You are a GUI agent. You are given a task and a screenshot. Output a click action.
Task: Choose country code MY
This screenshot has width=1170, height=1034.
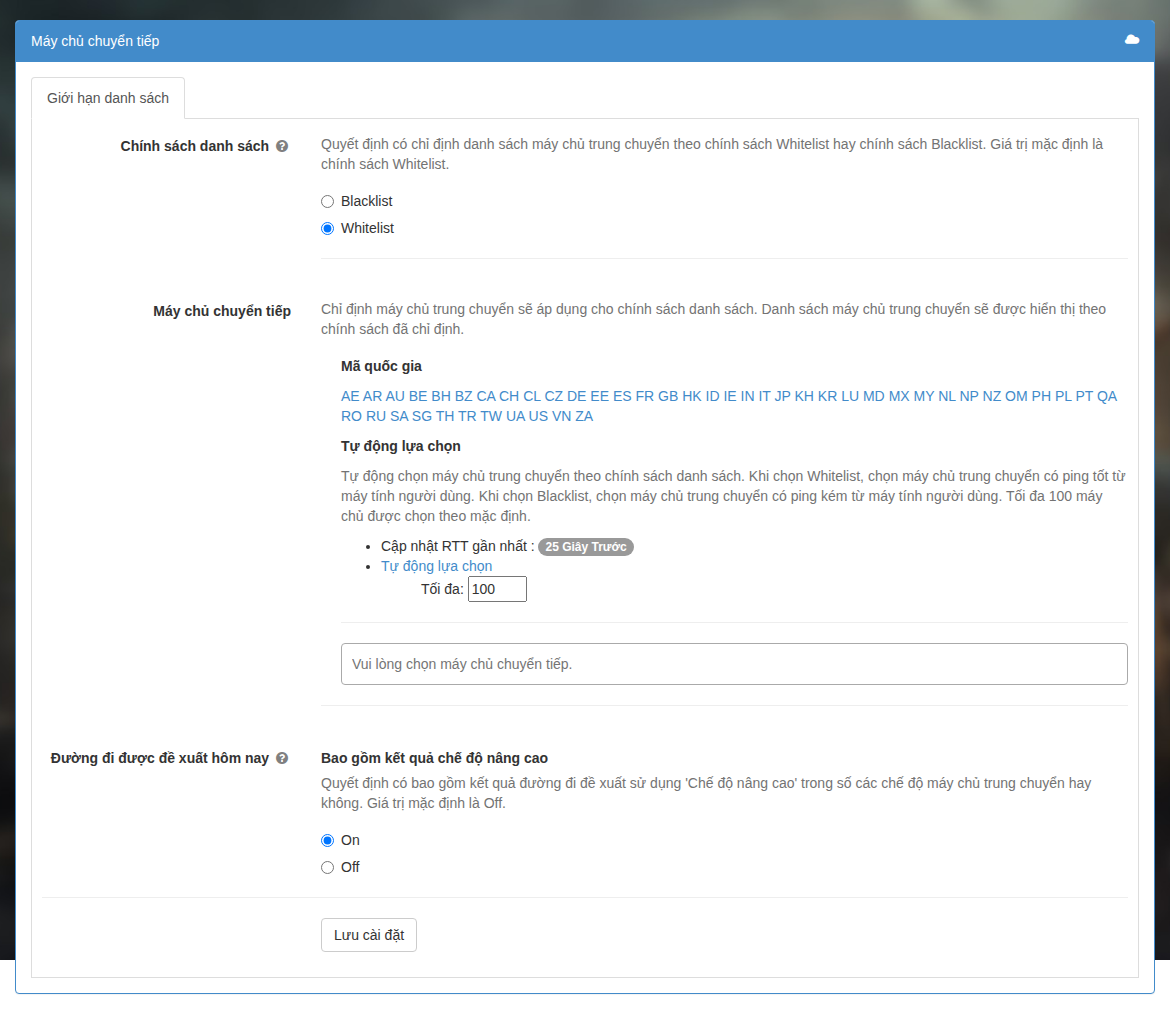(x=924, y=396)
